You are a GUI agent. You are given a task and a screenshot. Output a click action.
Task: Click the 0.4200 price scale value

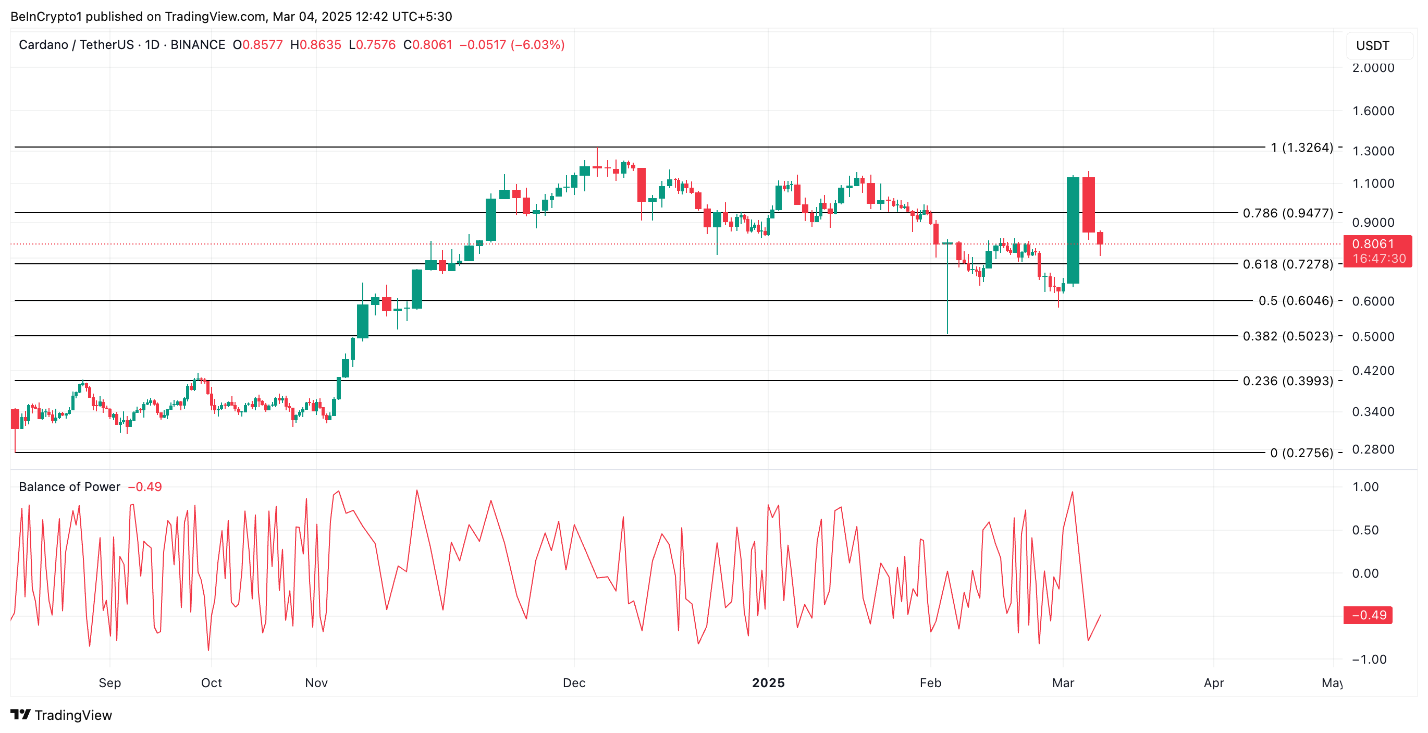pyautogui.click(x=1373, y=371)
